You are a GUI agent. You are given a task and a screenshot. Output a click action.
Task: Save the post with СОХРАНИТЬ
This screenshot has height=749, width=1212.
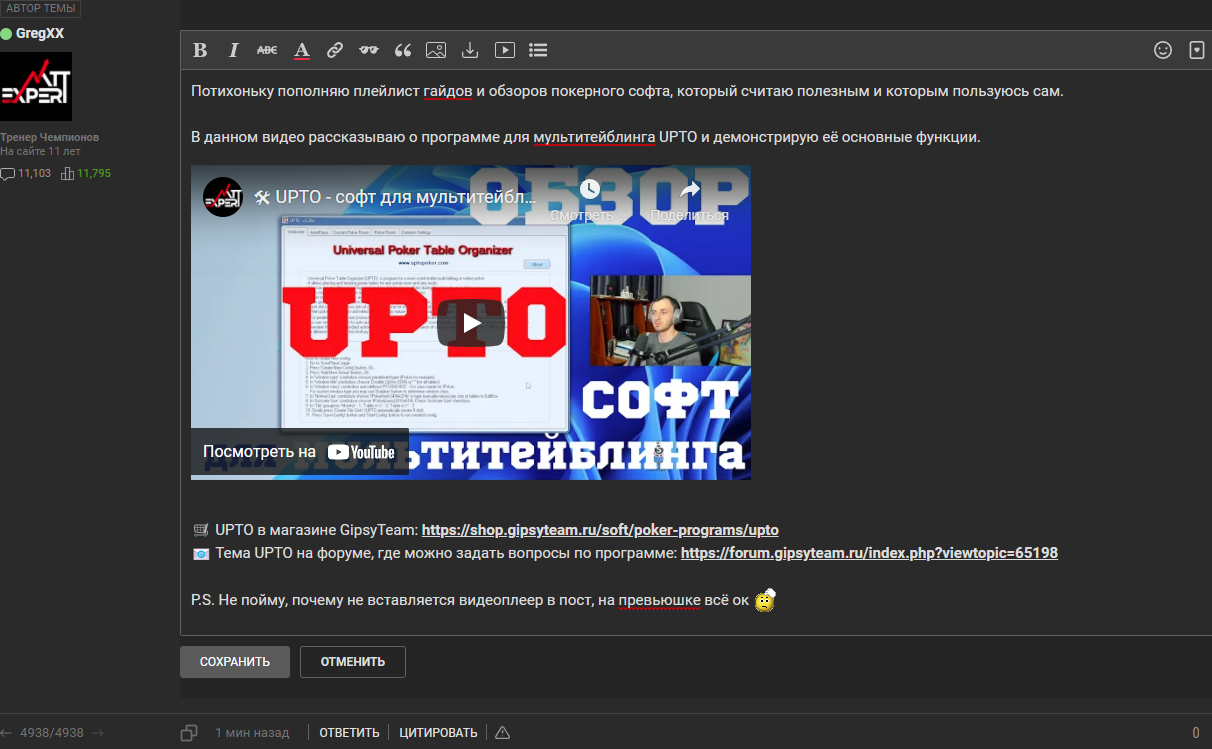point(235,662)
